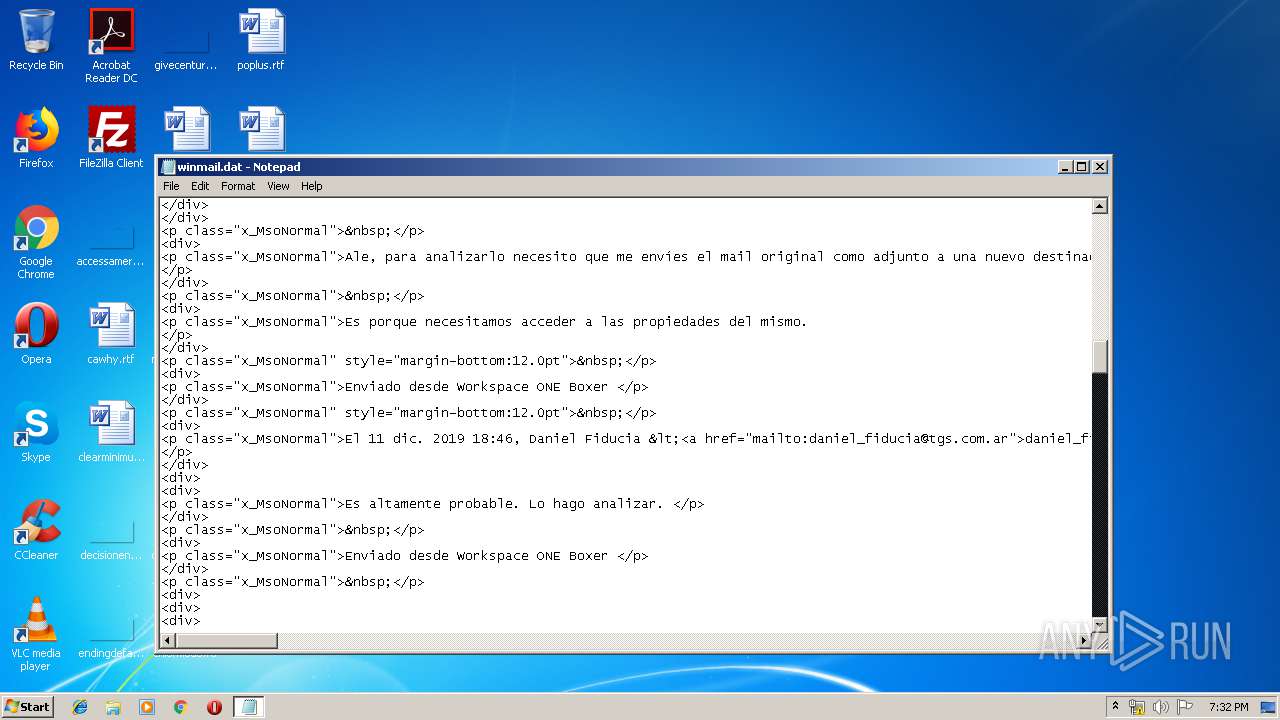1280x720 pixels.
Task: Click the 7:32 PM taskbar clock
Action: [1228, 707]
